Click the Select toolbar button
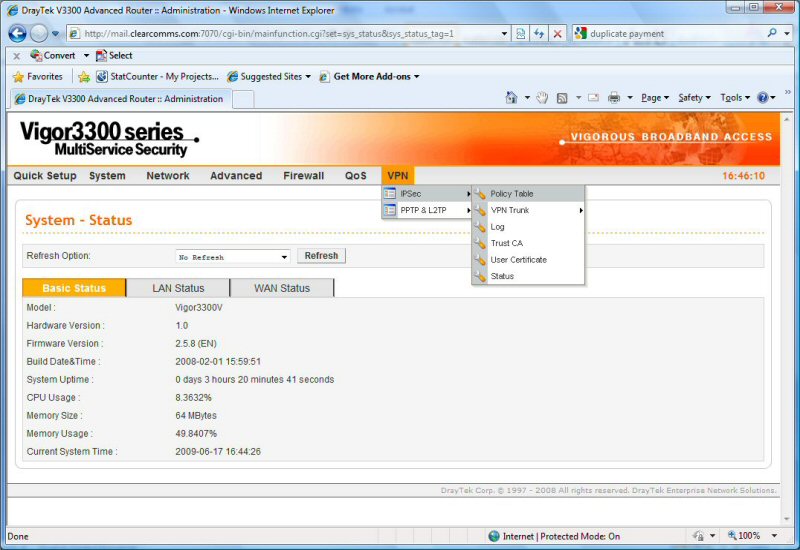The height and width of the screenshot is (550, 800). [x=114, y=55]
